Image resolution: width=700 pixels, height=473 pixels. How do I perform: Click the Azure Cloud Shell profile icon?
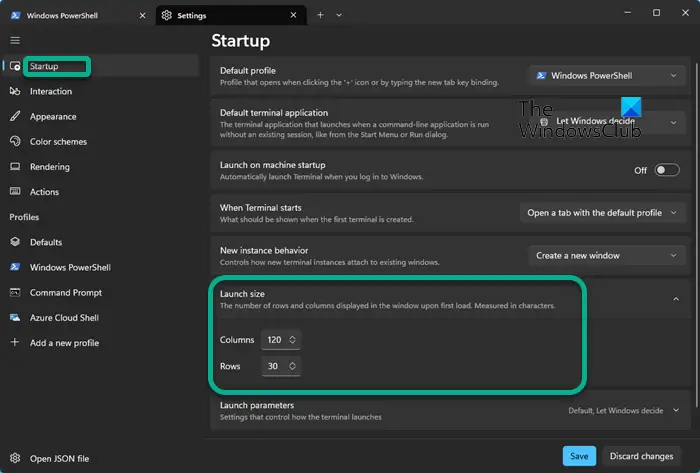(15, 317)
